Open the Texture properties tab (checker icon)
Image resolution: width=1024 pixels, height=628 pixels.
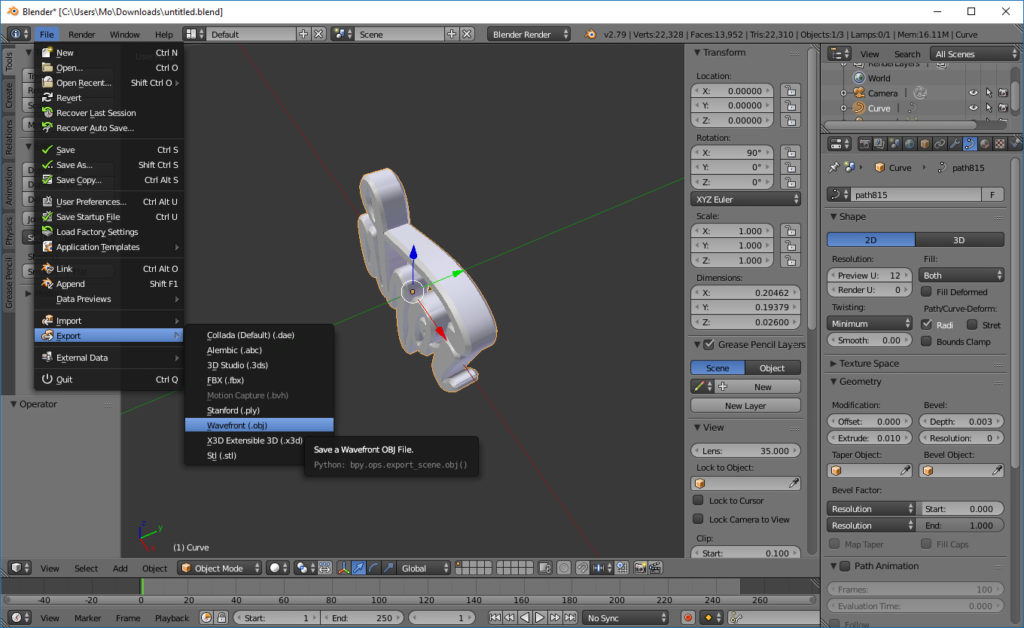coord(1000,144)
